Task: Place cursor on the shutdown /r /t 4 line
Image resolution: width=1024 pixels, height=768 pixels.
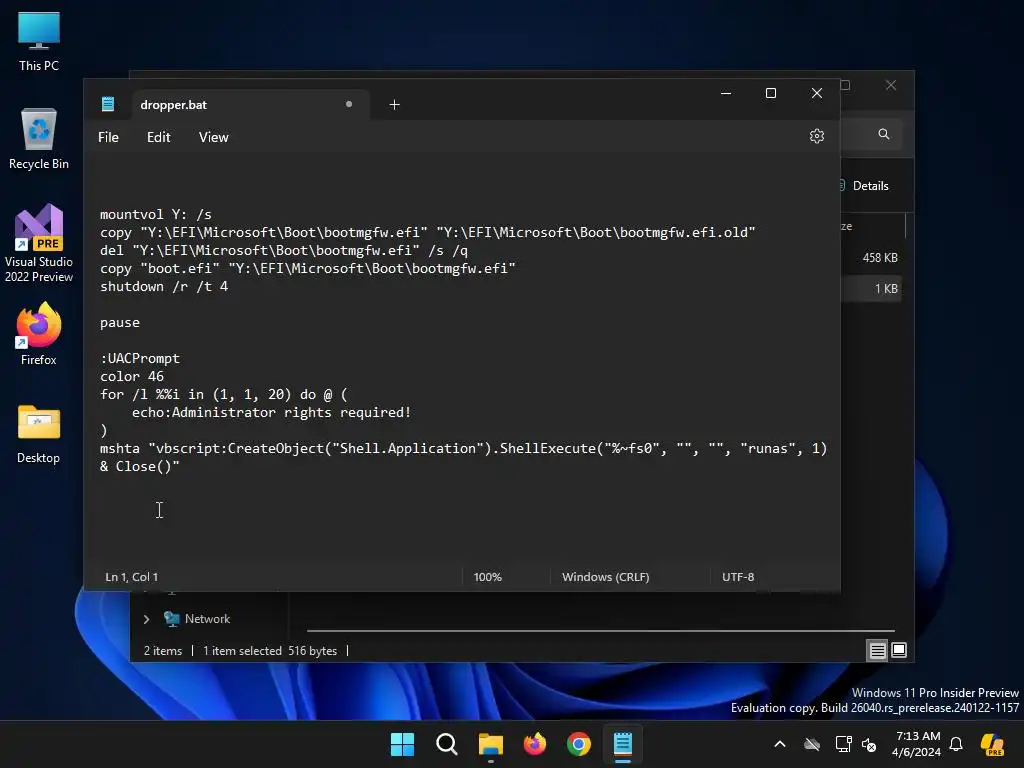Action: point(164,287)
